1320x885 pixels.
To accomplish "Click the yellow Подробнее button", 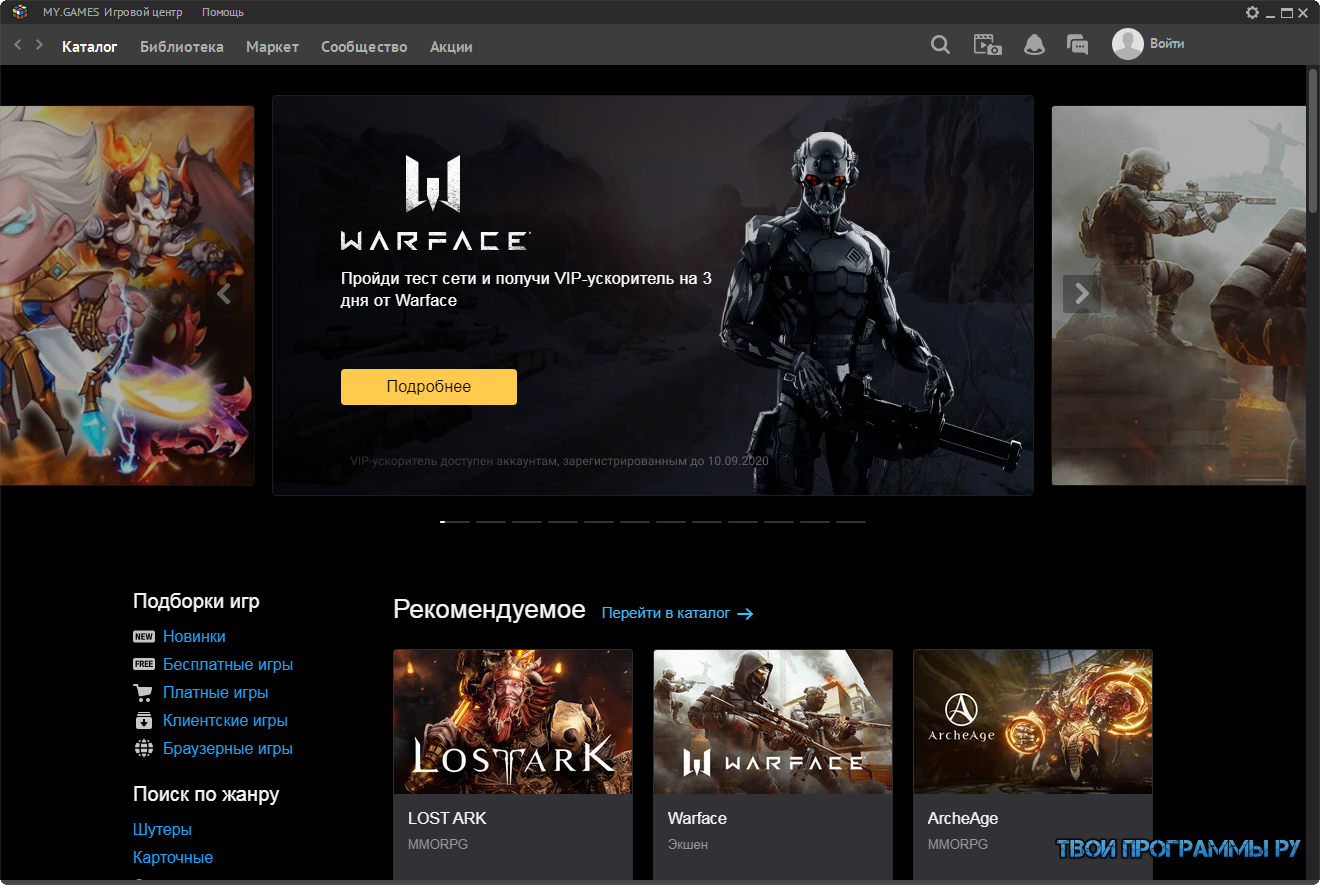I will pos(429,386).
